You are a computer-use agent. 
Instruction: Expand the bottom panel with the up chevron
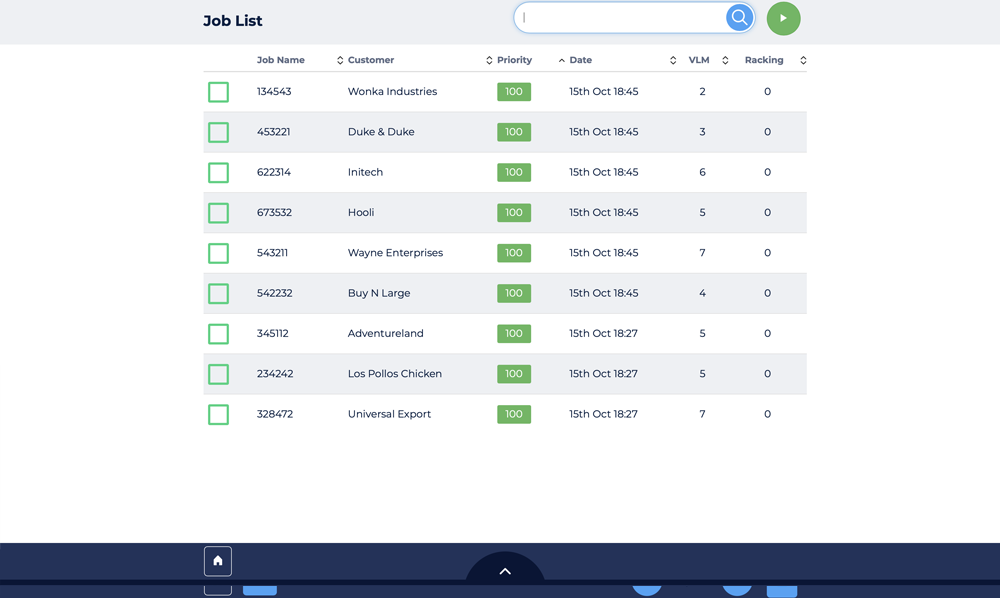[505, 571]
